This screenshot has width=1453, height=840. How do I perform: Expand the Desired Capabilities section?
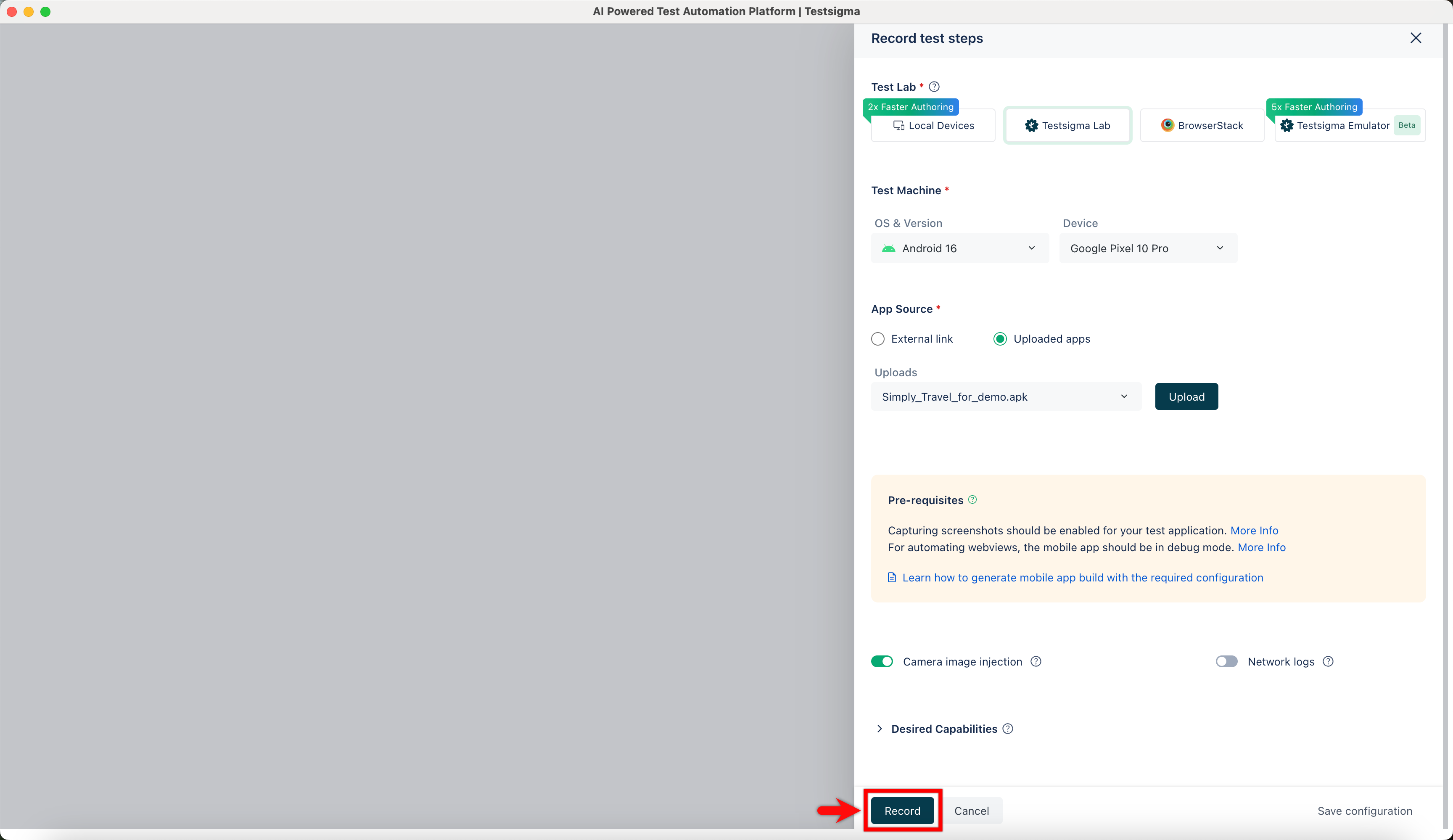tap(879, 729)
